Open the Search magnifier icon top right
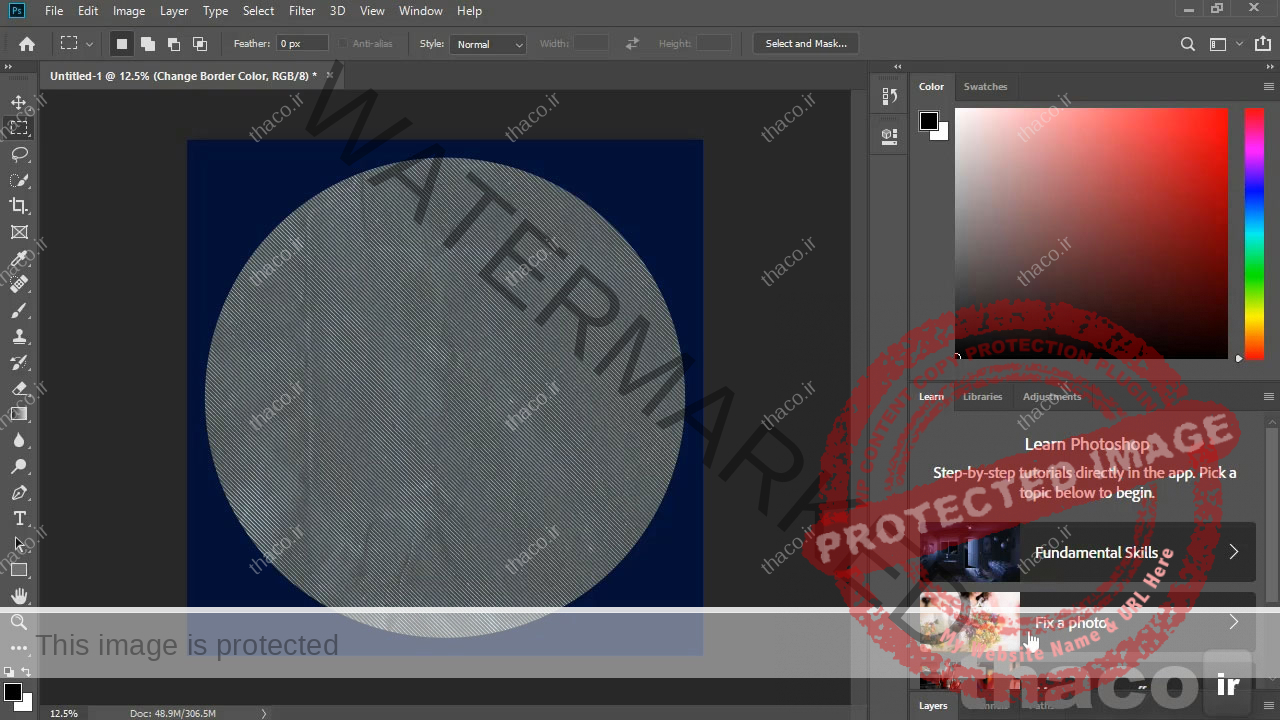The height and width of the screenshot is (720, 1280). 1187,44
